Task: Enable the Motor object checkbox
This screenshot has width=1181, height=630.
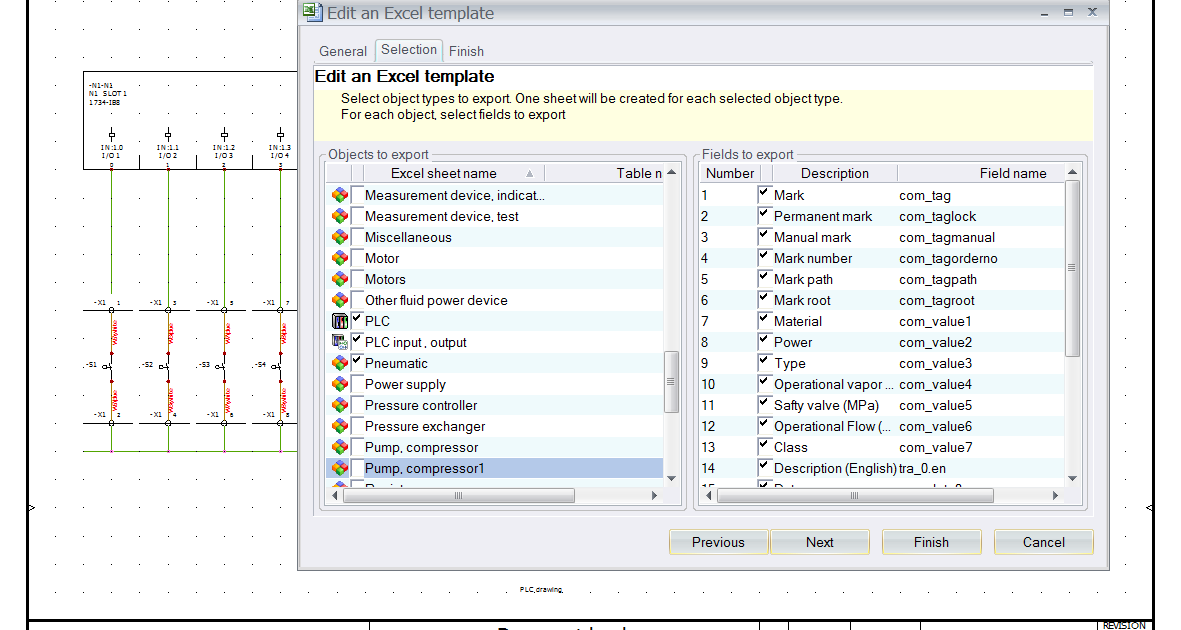Action: click(x=357, y=258)
